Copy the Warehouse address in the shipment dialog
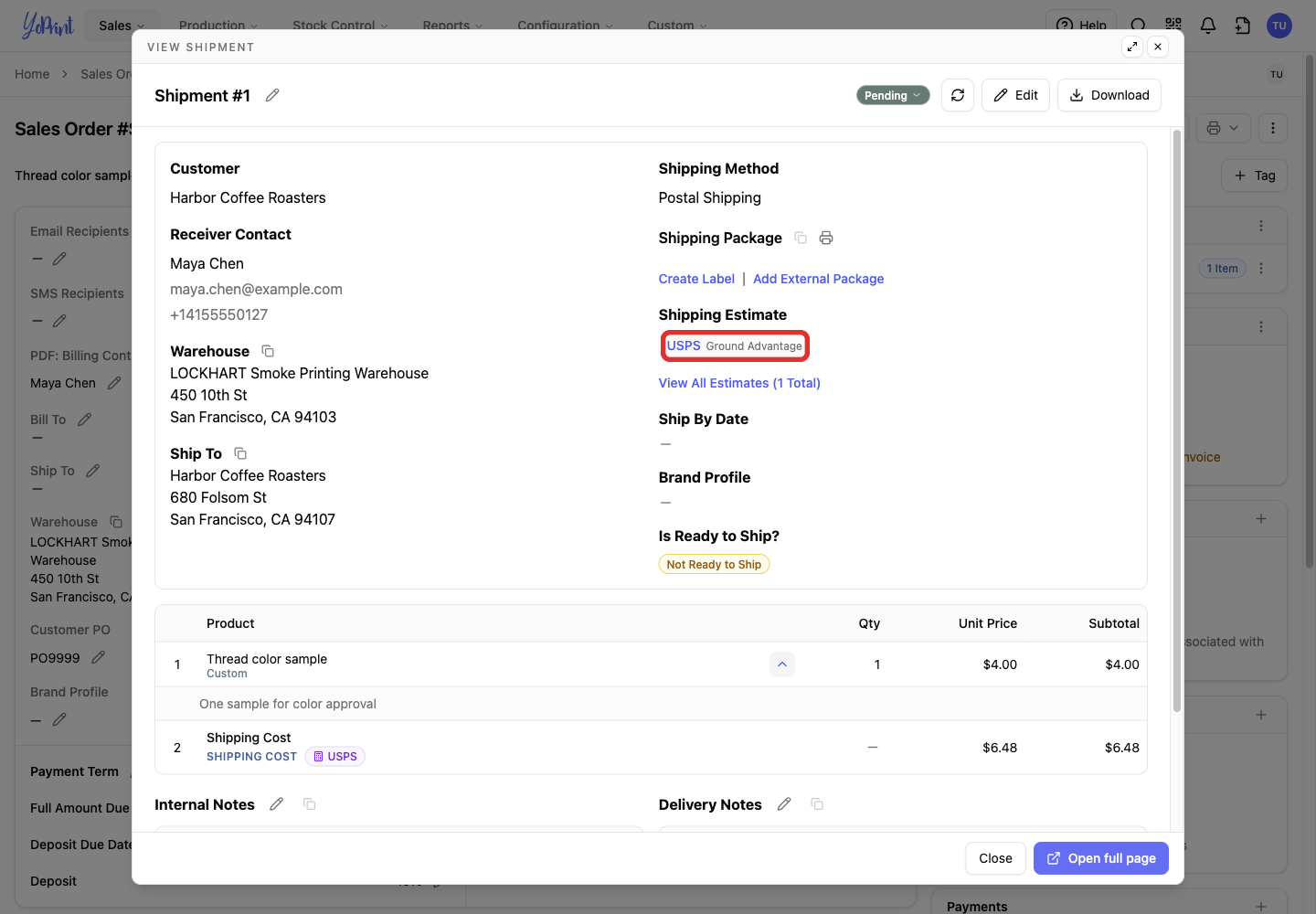 click(x=268, y=351)
